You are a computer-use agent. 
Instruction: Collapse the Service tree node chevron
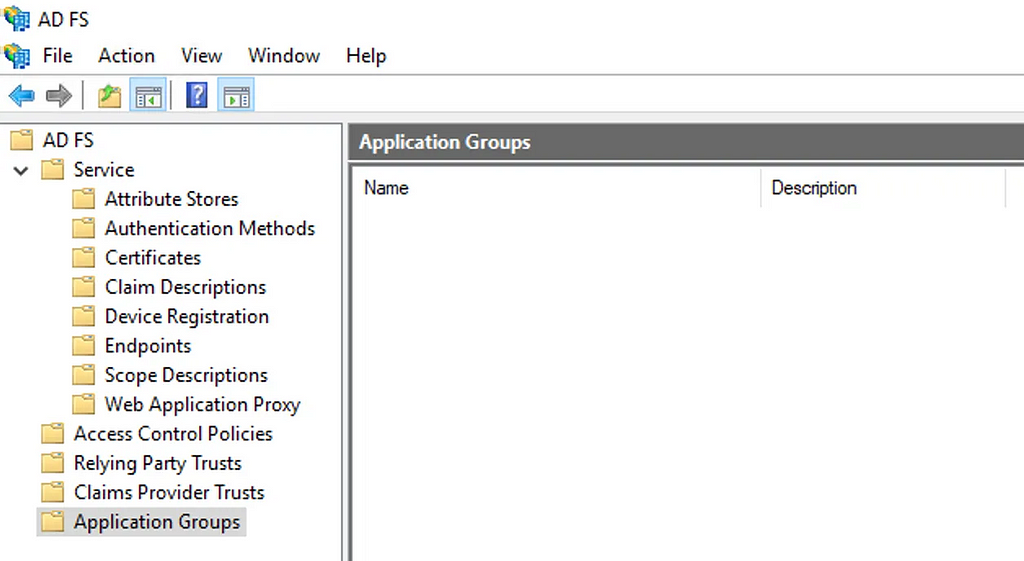[21, 170]
